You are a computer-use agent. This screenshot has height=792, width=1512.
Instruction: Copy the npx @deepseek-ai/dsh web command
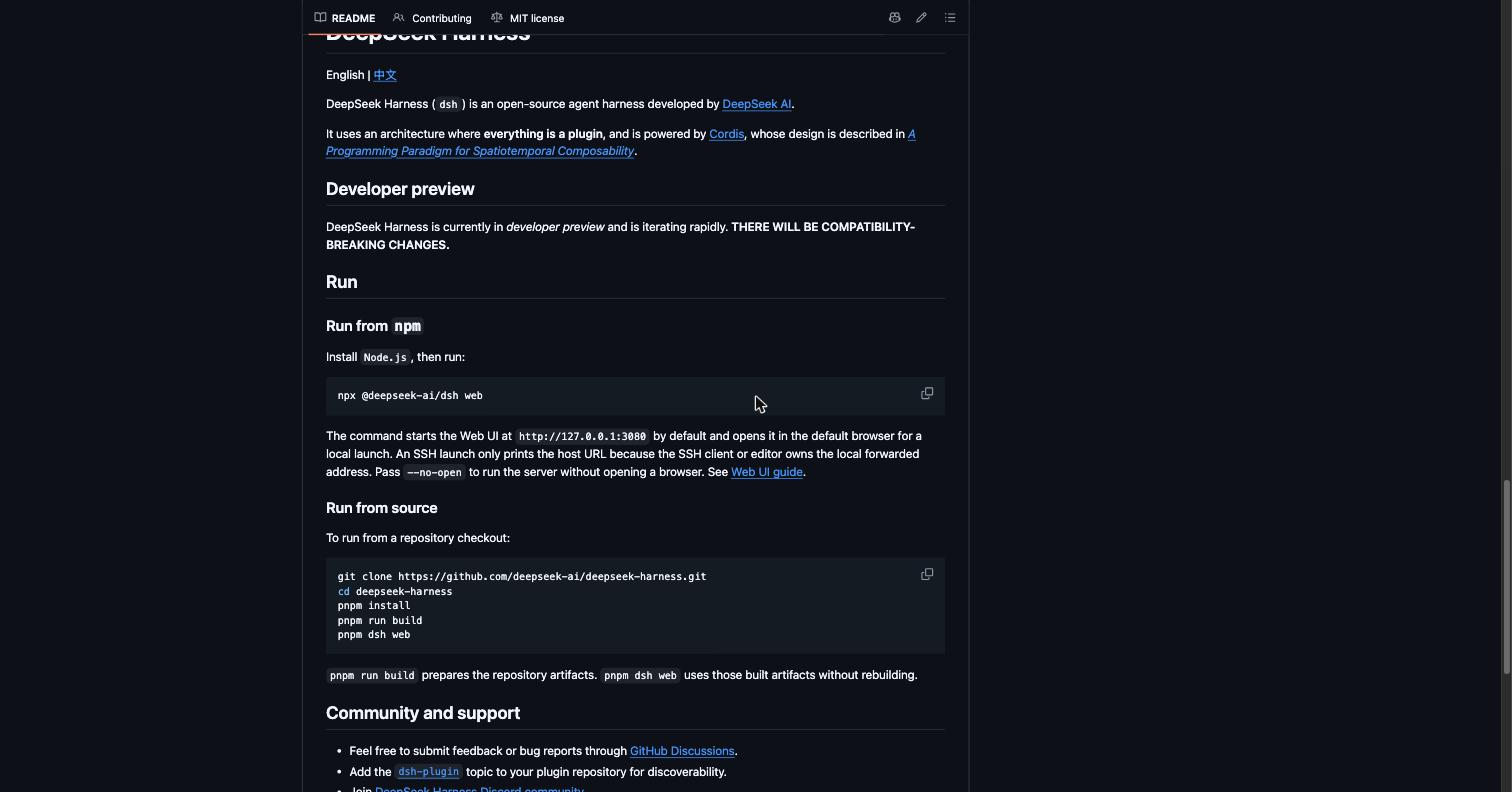(x=927, y=394)
